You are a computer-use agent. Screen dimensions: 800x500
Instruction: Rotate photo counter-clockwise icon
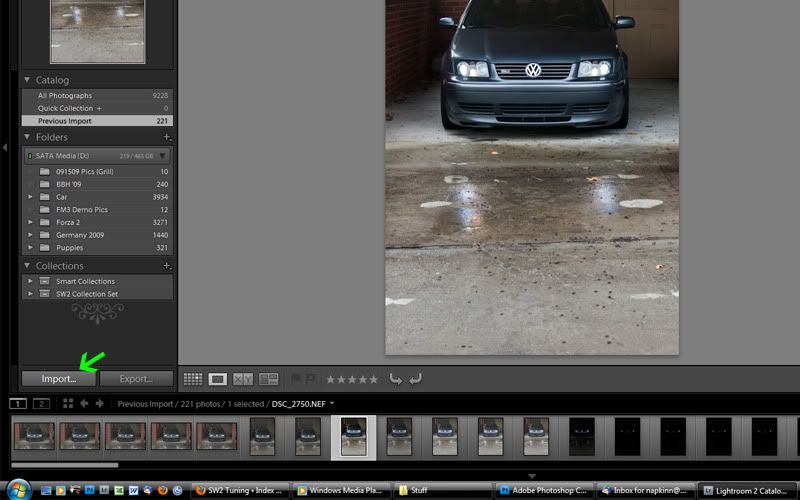point(395,379)
